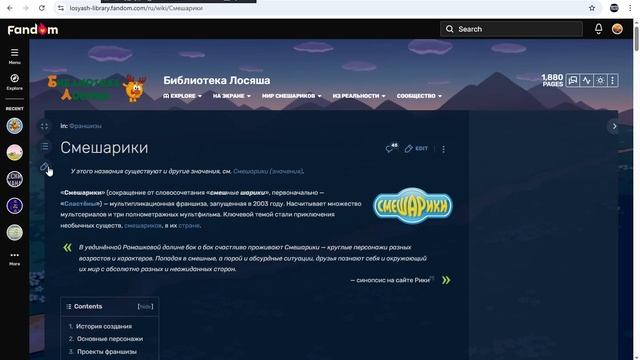Click the EDIT button
The width and height of the screenshot is (640, 360).
(x=416, y=149)
